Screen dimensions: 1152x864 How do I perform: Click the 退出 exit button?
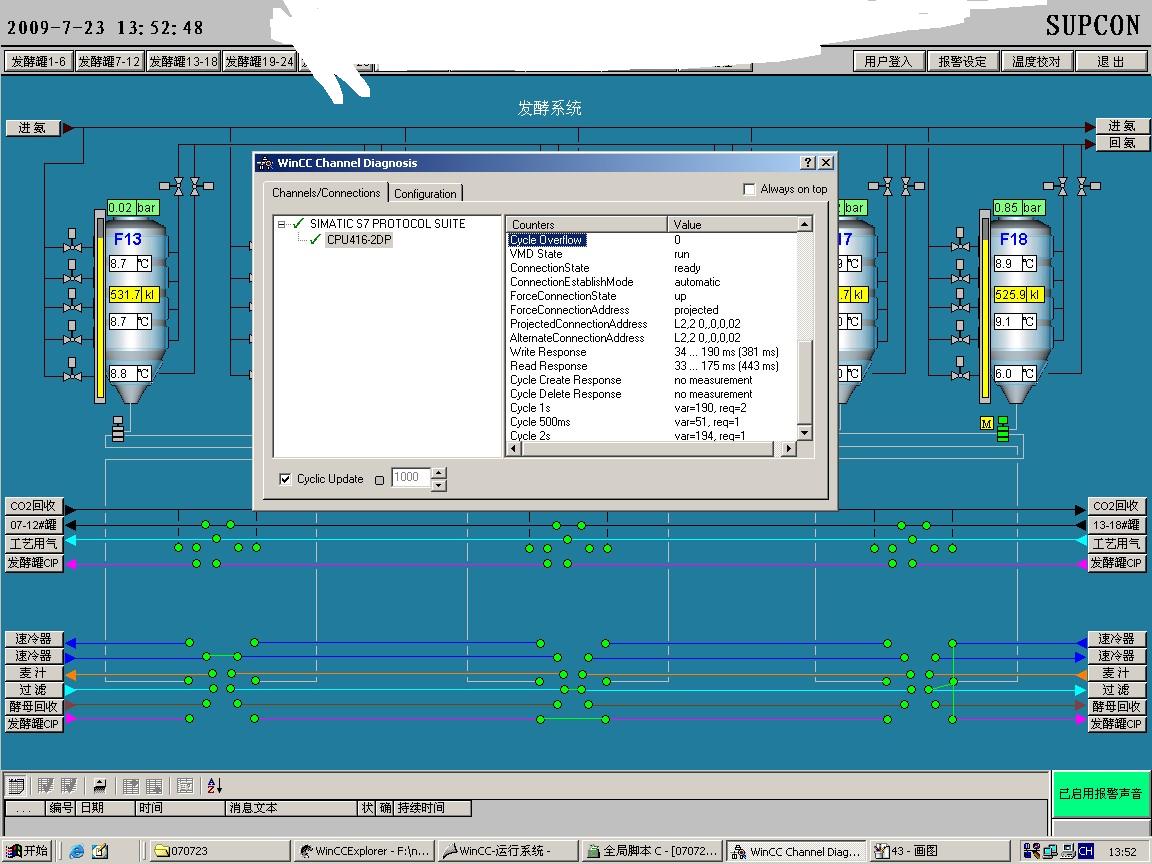1110,62
